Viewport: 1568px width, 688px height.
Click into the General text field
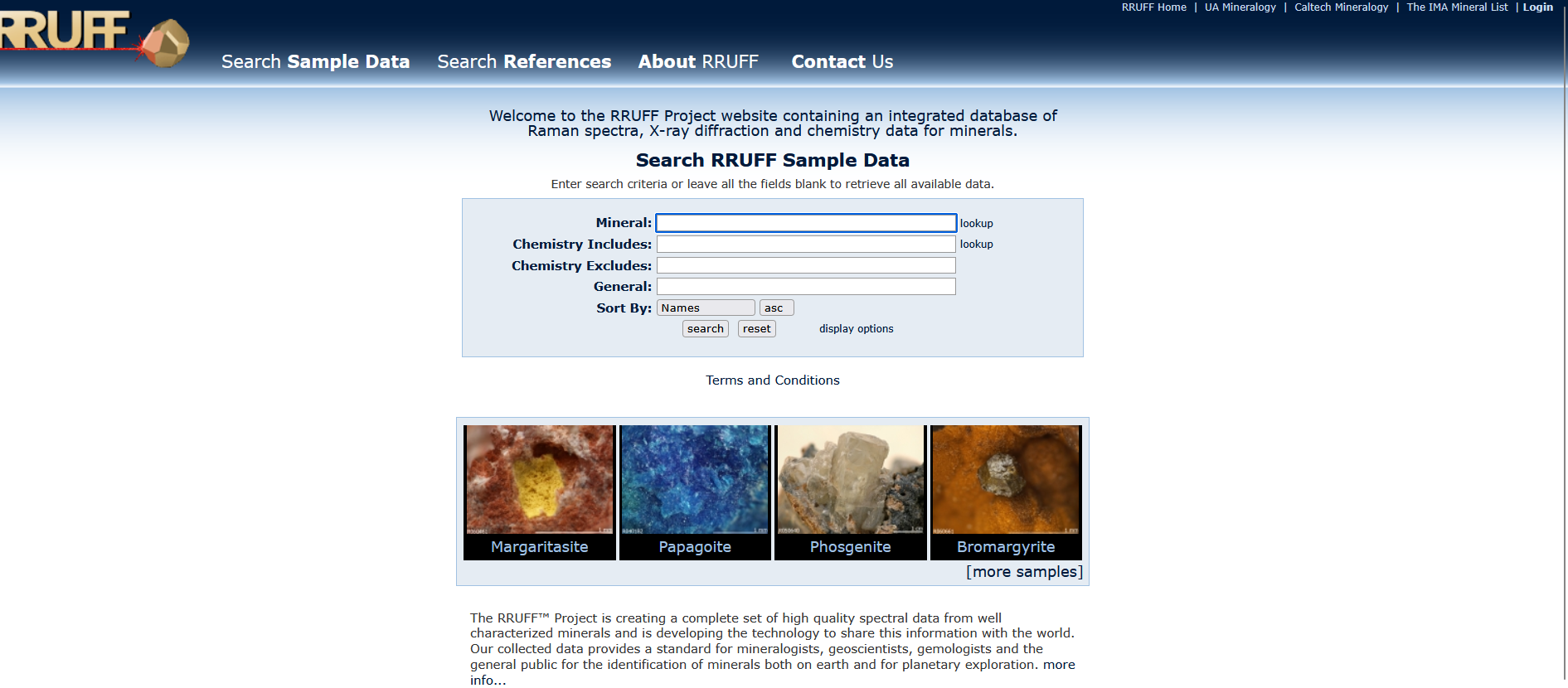pyautogui.click(x=806, y=287)
